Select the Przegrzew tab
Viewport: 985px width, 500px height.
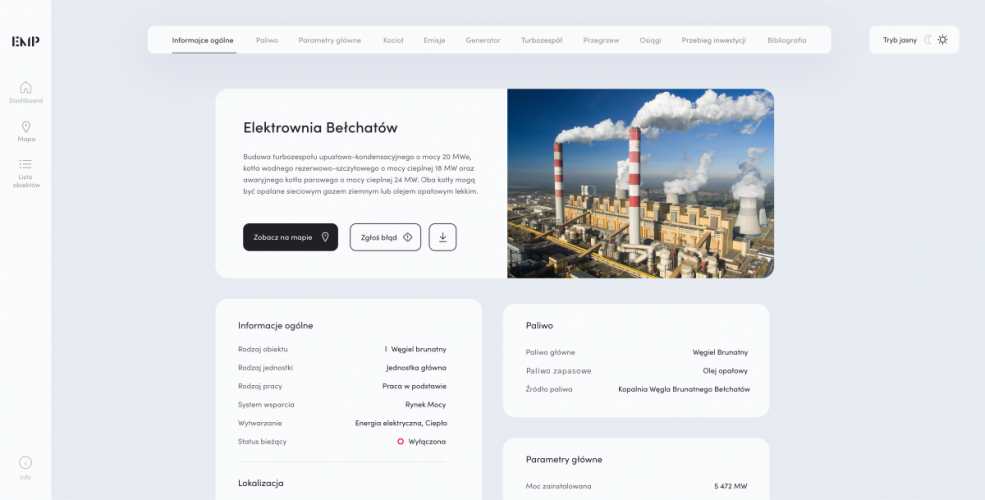click(601, 40)
